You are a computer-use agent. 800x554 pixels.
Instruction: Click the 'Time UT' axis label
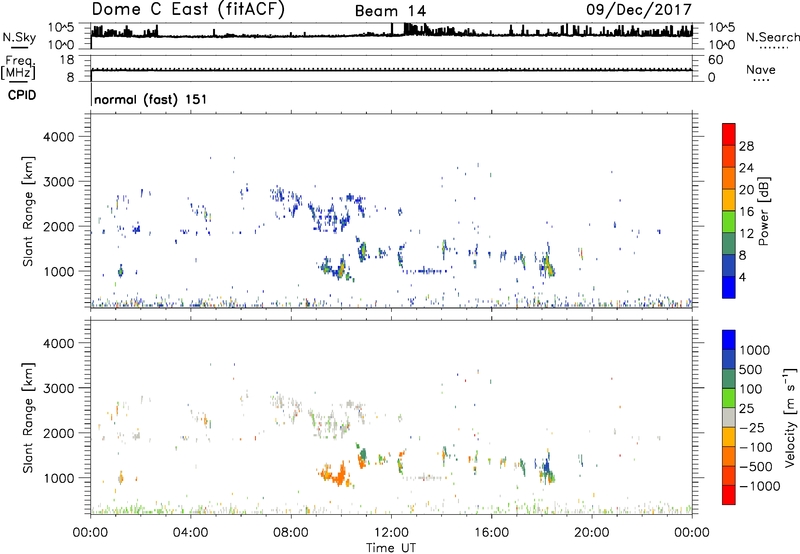click(391, 548)
